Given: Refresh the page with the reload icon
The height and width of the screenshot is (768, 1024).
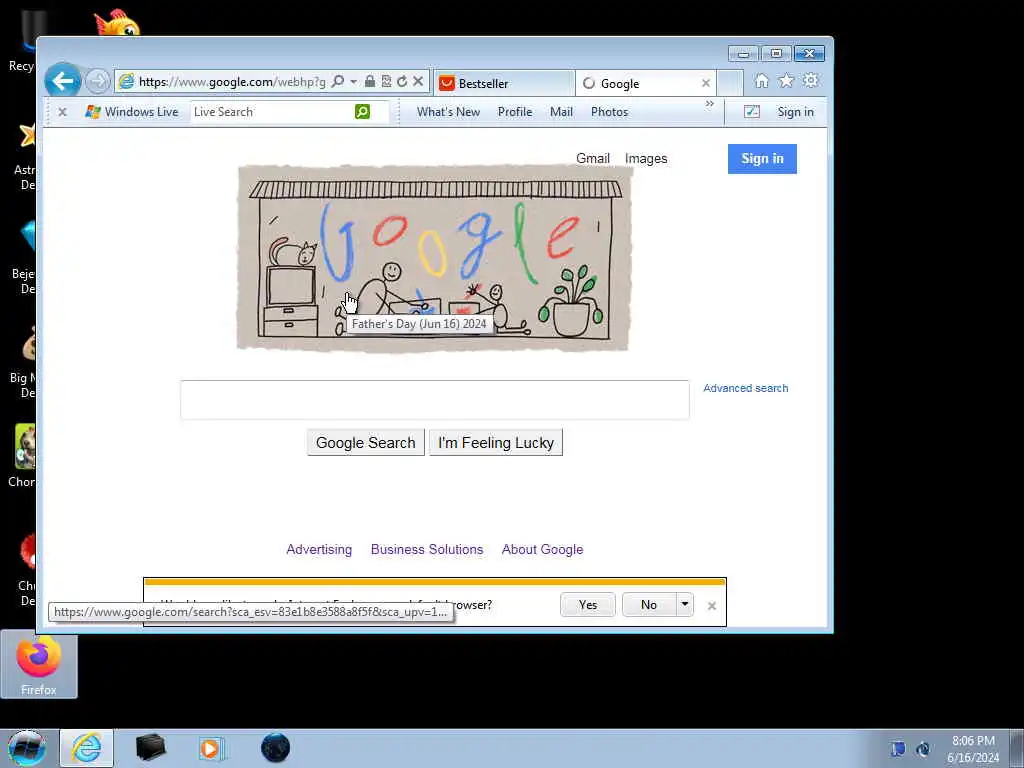Looking at the screenshot, I should pyautogui.click(x=402, y=82).
